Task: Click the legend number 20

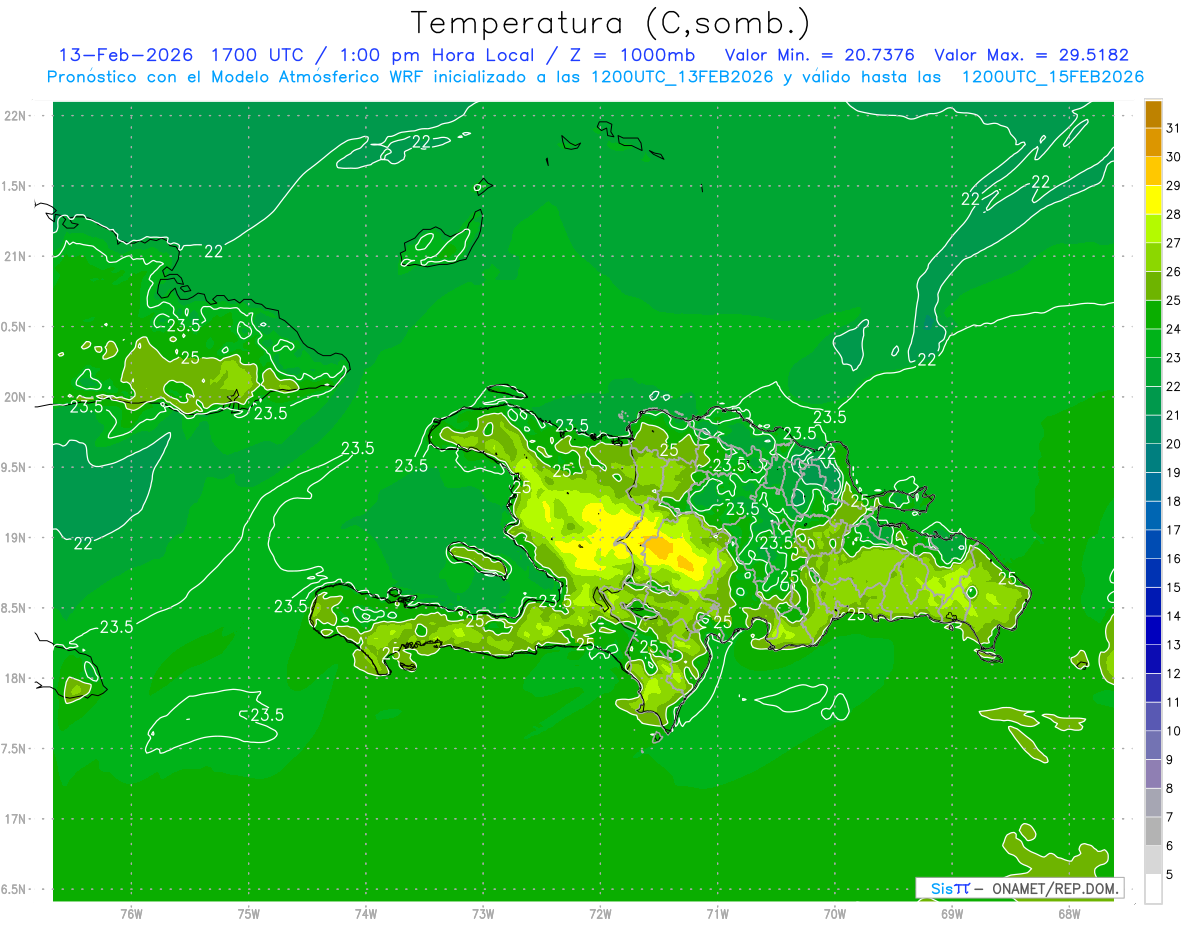Action: coord(1173,444)
